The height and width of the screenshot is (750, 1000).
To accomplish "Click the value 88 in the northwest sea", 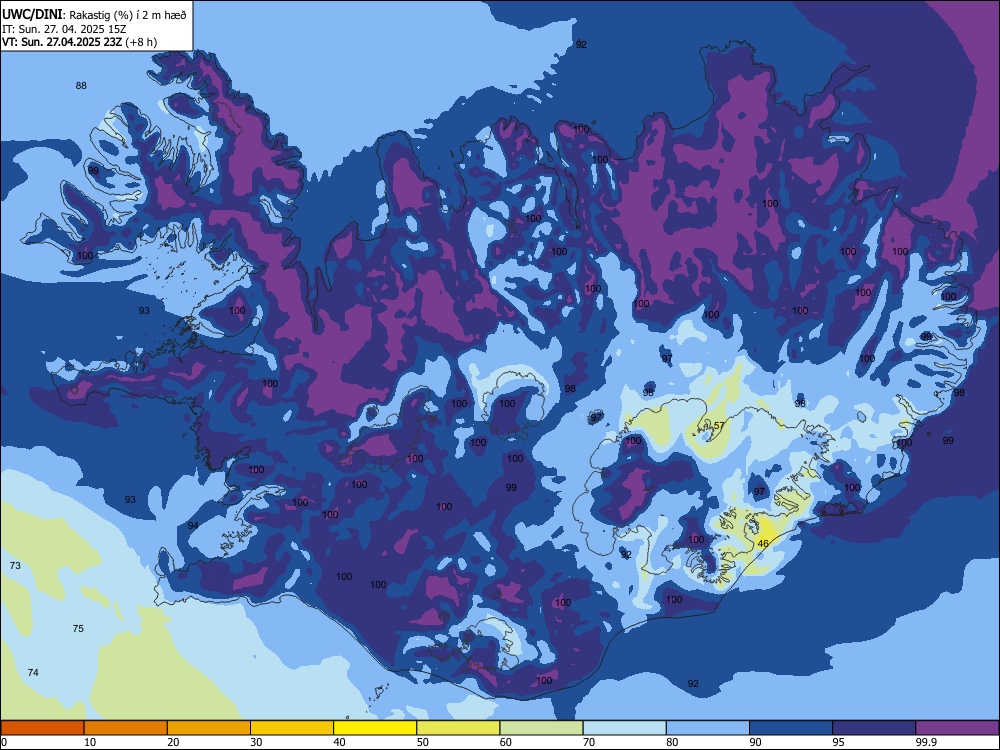I will [81, 85].
